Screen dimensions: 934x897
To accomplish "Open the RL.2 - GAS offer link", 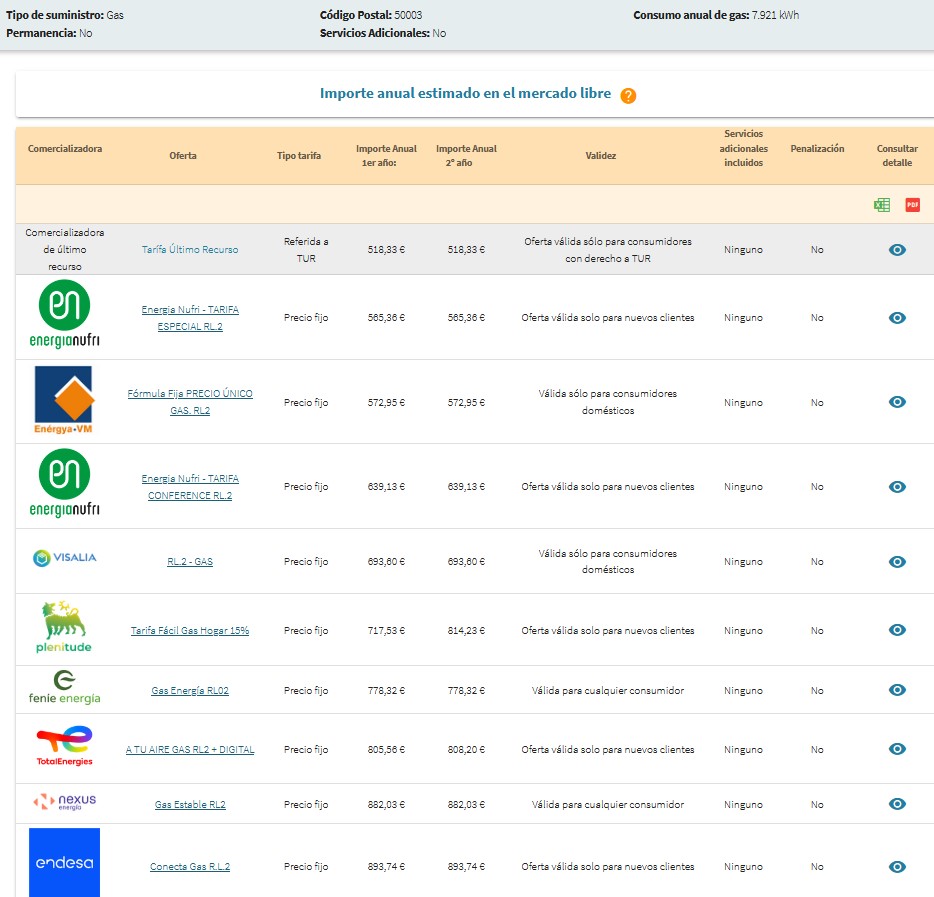I will (190, 562).
